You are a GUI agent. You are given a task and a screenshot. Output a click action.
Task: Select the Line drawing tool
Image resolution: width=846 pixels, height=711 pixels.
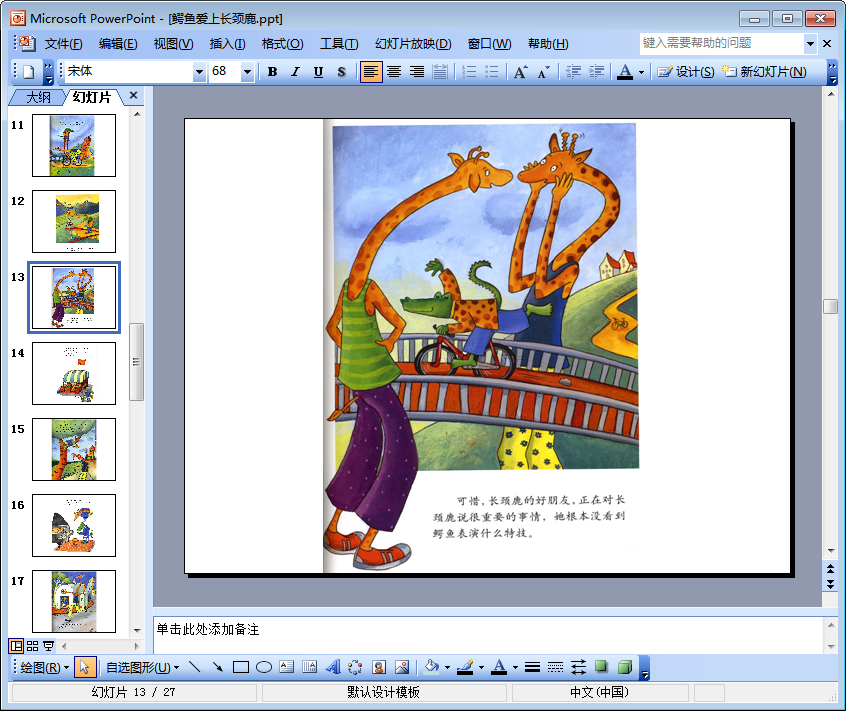(195, 667)
